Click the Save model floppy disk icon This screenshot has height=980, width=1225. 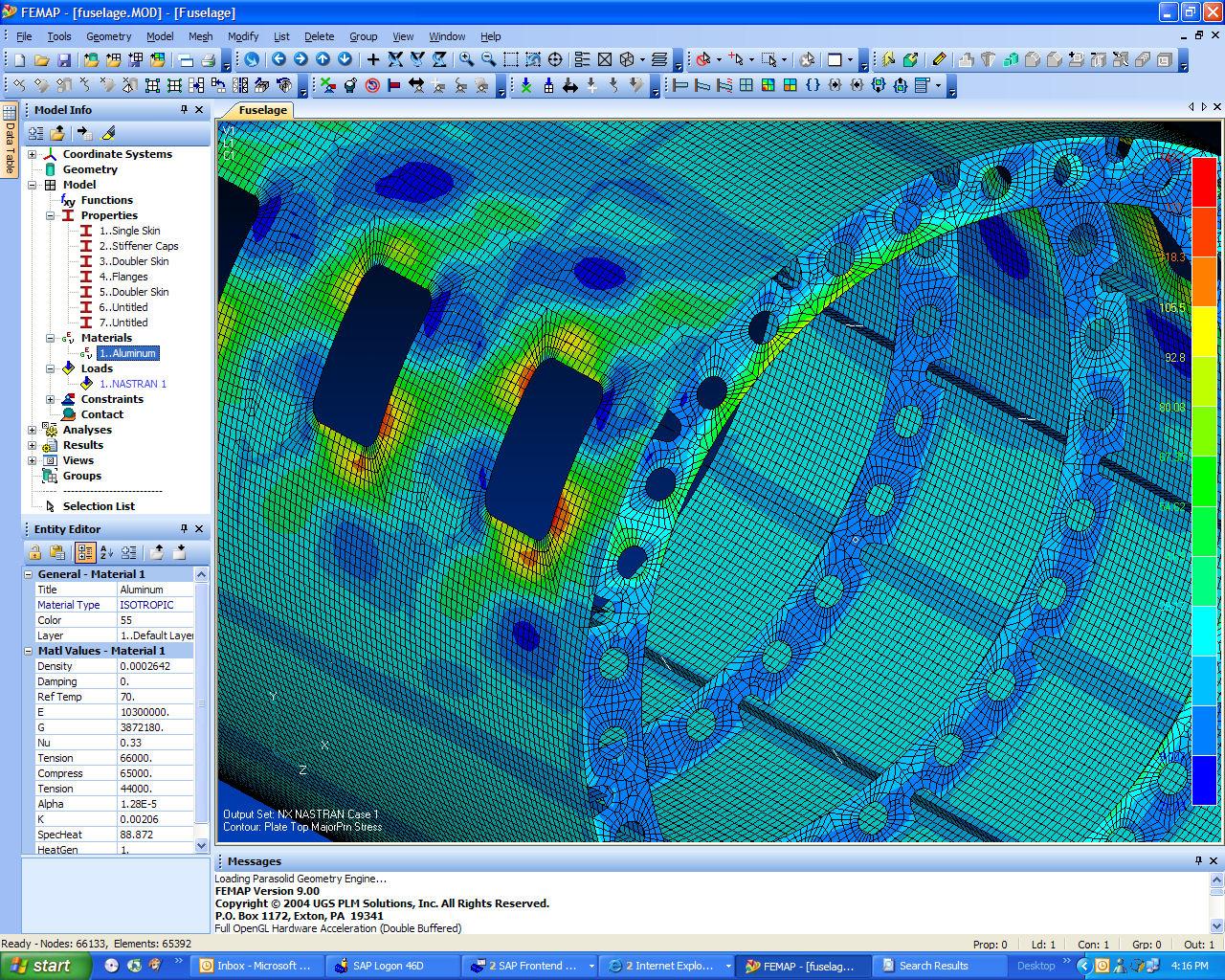click(64, 59)
